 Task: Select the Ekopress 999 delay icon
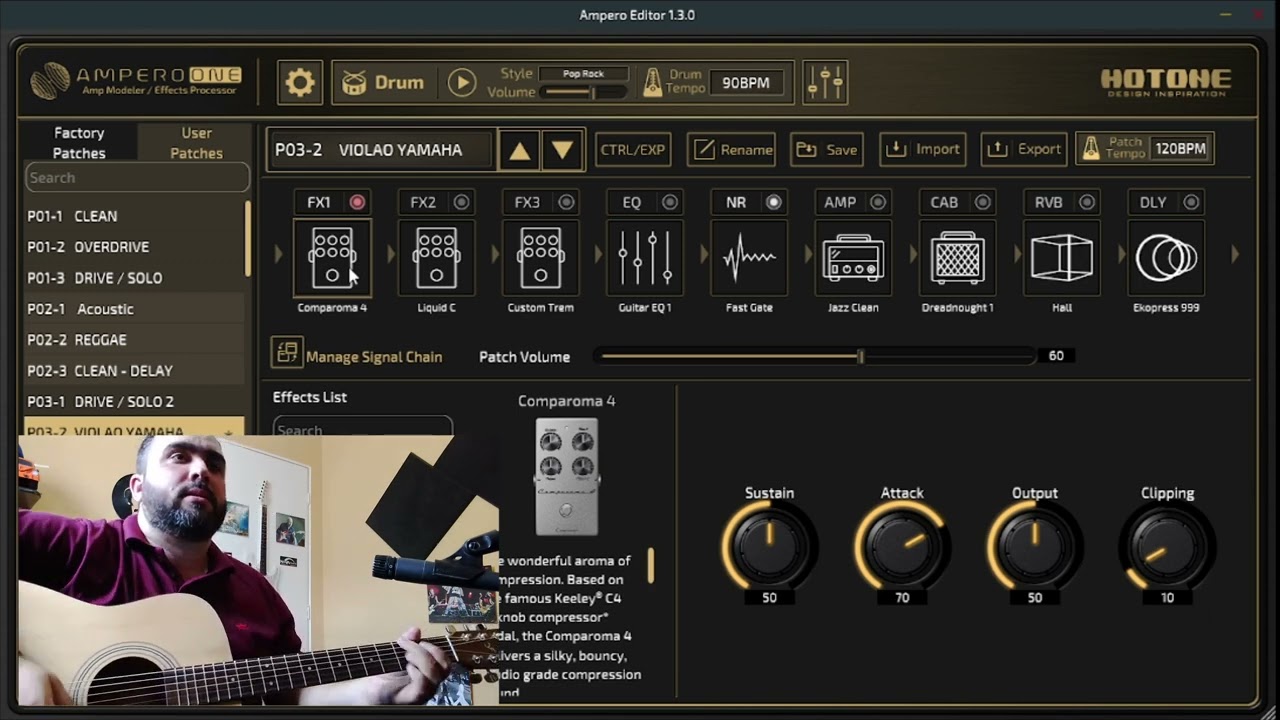[x=1166, y=259]
